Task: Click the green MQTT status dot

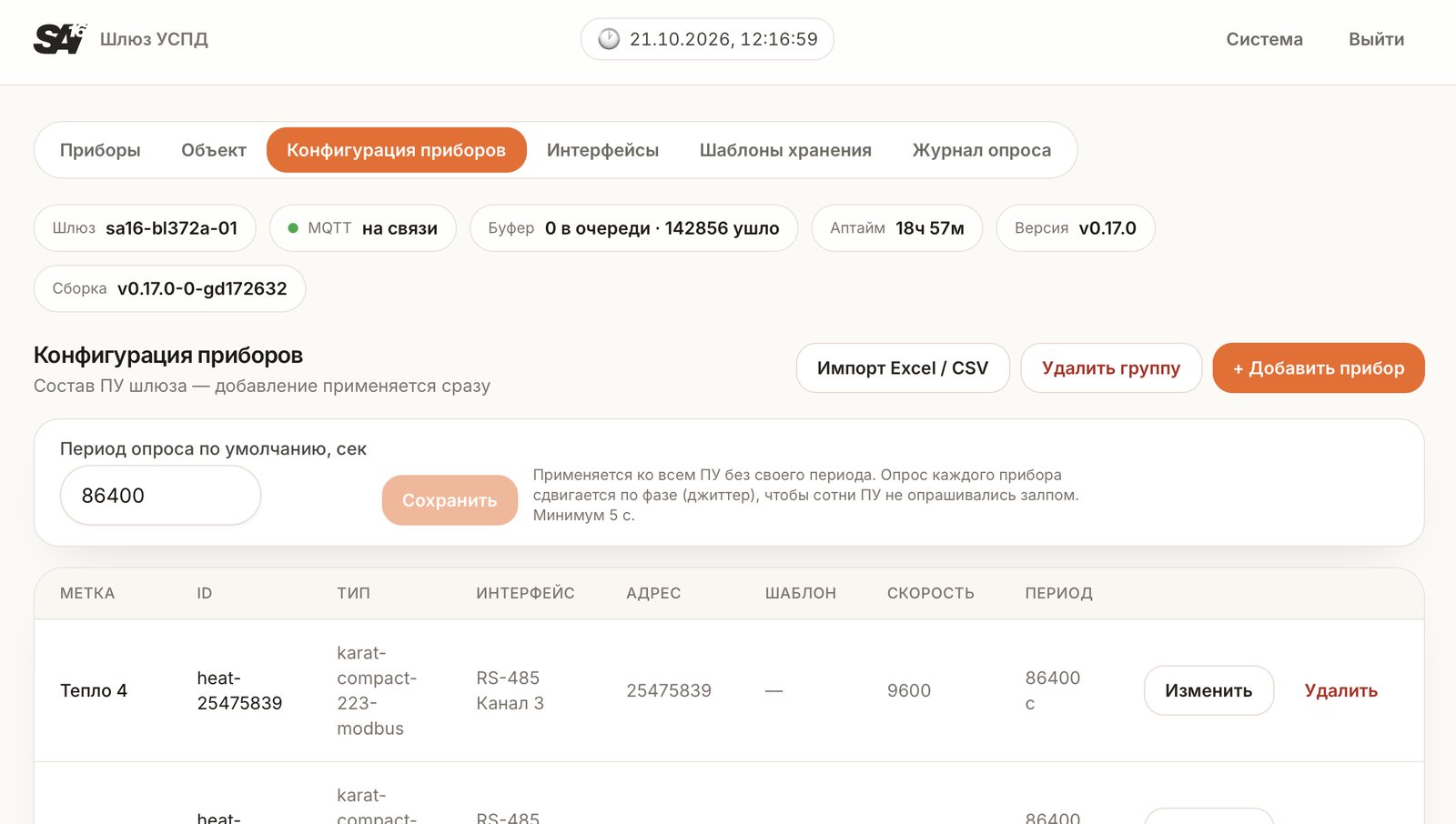Action: pyautogui.click(x=293, y=228)
